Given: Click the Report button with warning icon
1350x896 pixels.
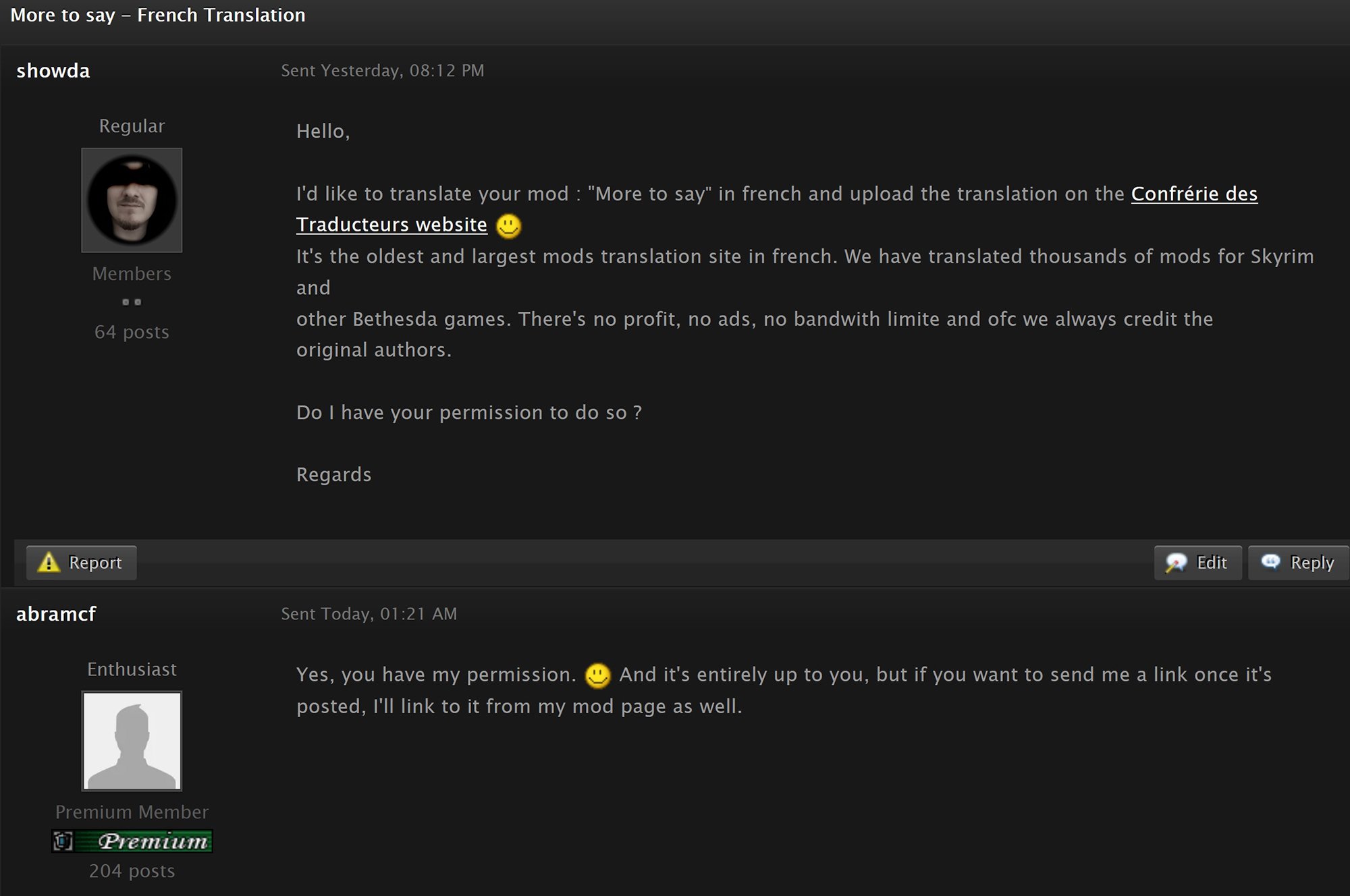Looking at the screenshot, I should [x=82, y=563].
